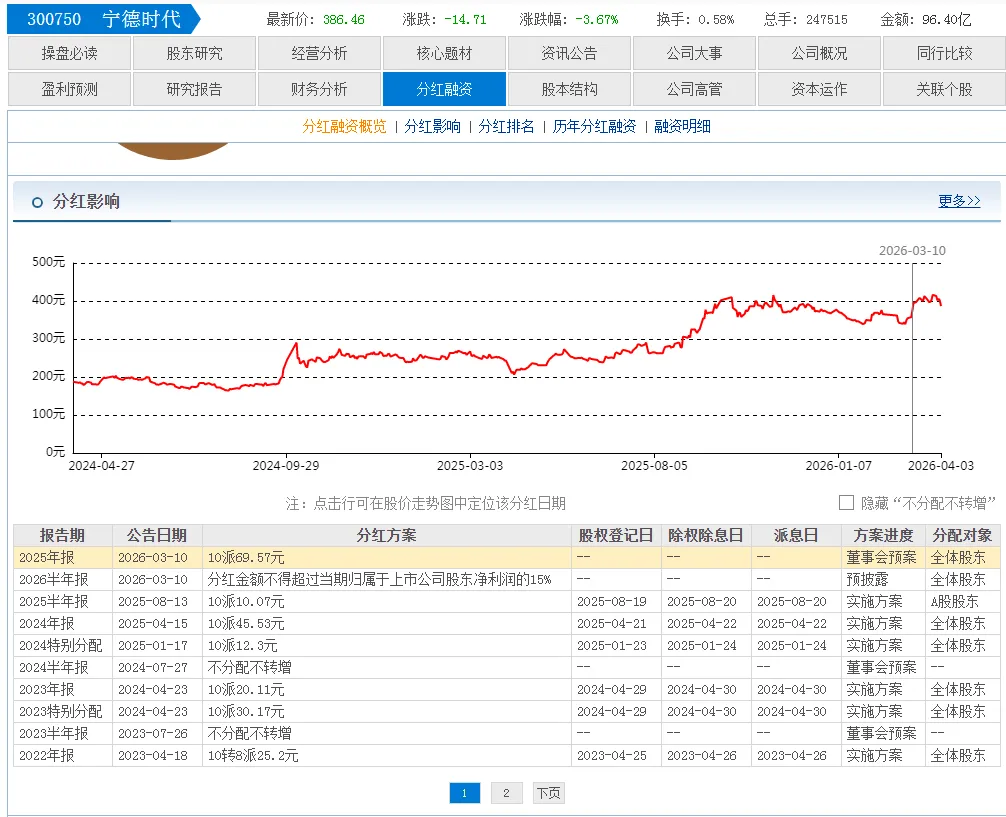Select the 2024年报 row
Viewport: 1006px width, 817px height.
(x=507, y=623)
